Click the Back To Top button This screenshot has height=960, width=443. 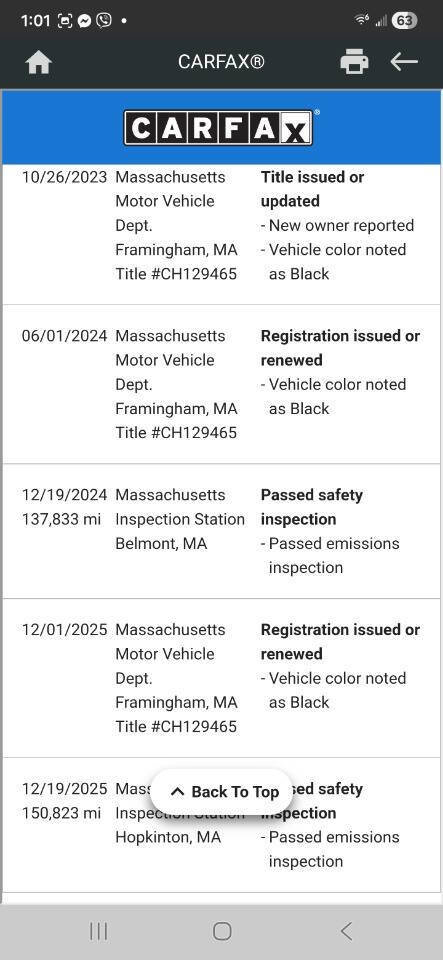pos(221,792)
